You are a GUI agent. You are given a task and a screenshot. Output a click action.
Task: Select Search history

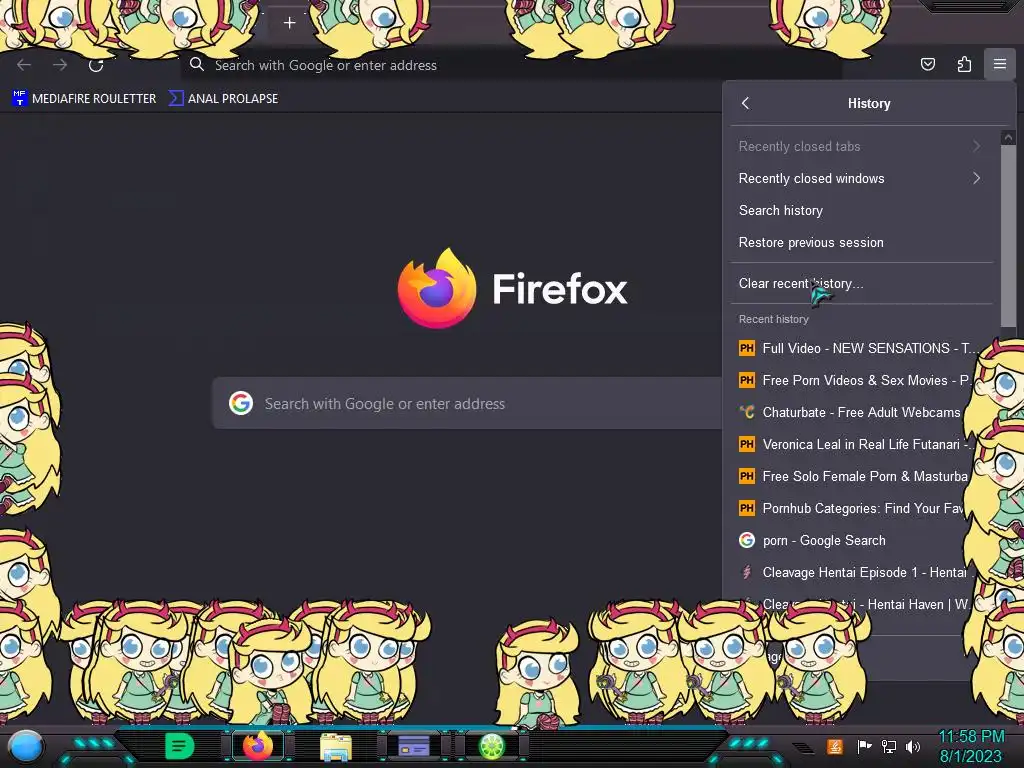click(x=861, y=210)
